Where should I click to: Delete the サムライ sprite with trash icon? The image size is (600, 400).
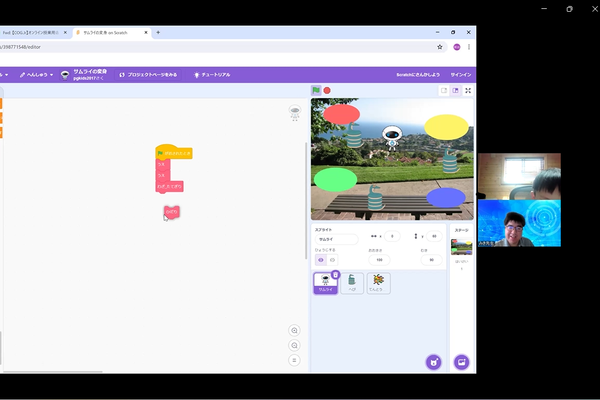pos(336,274)
